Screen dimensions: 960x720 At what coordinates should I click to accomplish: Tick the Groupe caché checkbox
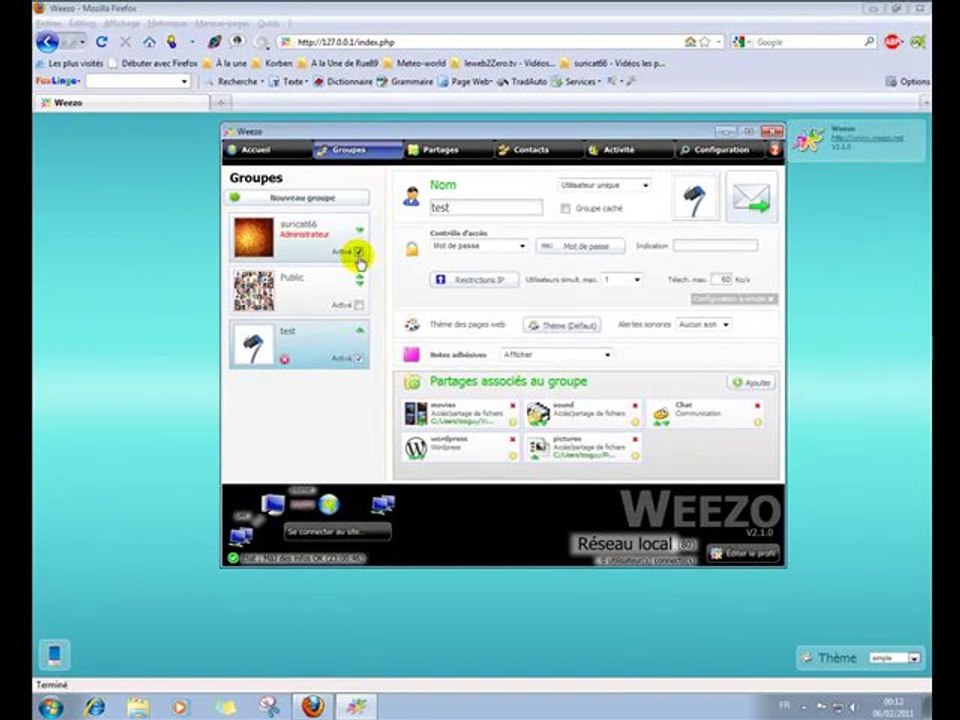coord(565,209)
